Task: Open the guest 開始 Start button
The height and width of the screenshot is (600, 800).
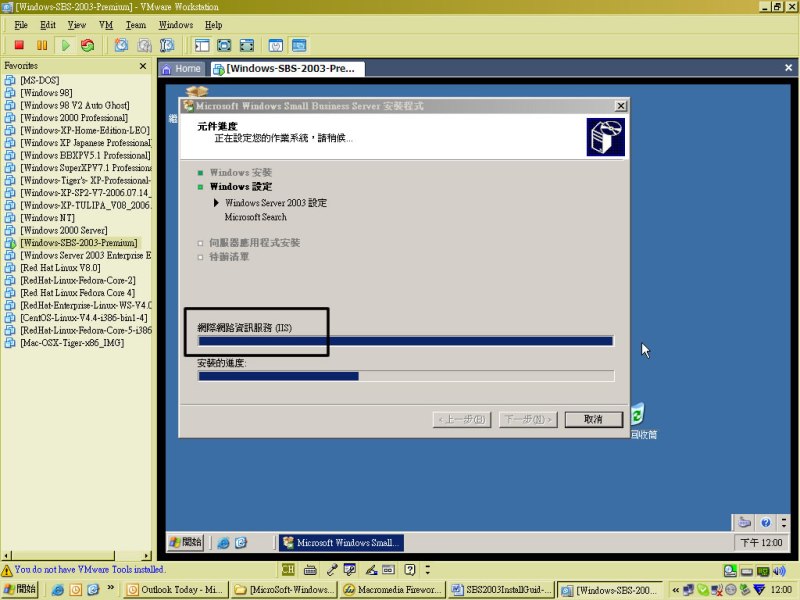Action: 186,542
